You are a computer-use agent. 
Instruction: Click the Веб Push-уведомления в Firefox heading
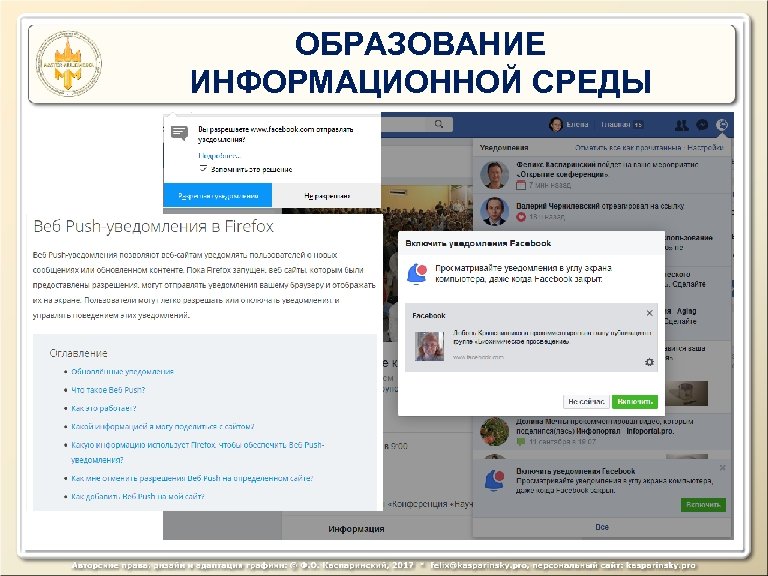pos(153,226)
